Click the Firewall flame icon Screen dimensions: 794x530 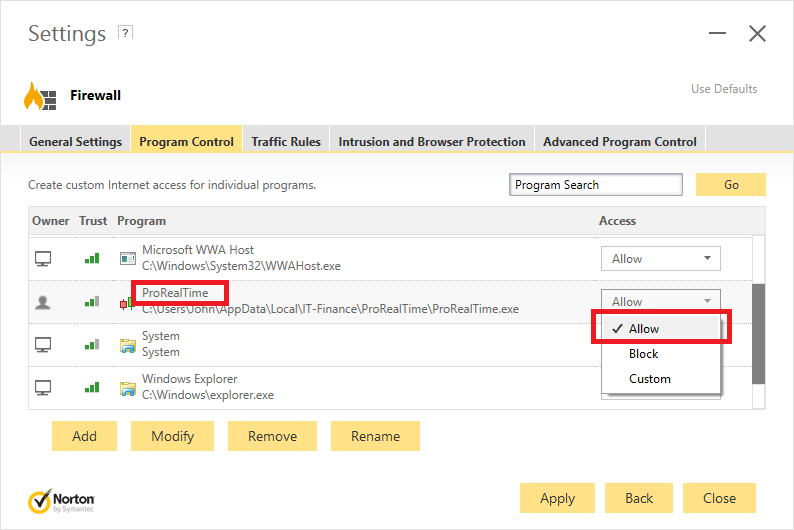tap(41, 96)
